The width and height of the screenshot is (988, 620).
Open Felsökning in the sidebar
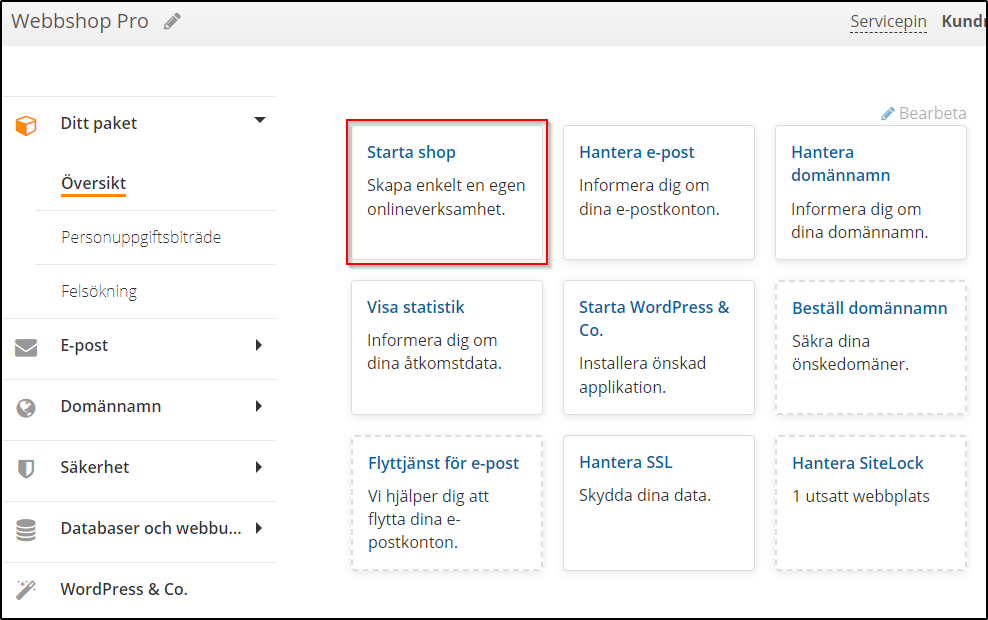99,291
